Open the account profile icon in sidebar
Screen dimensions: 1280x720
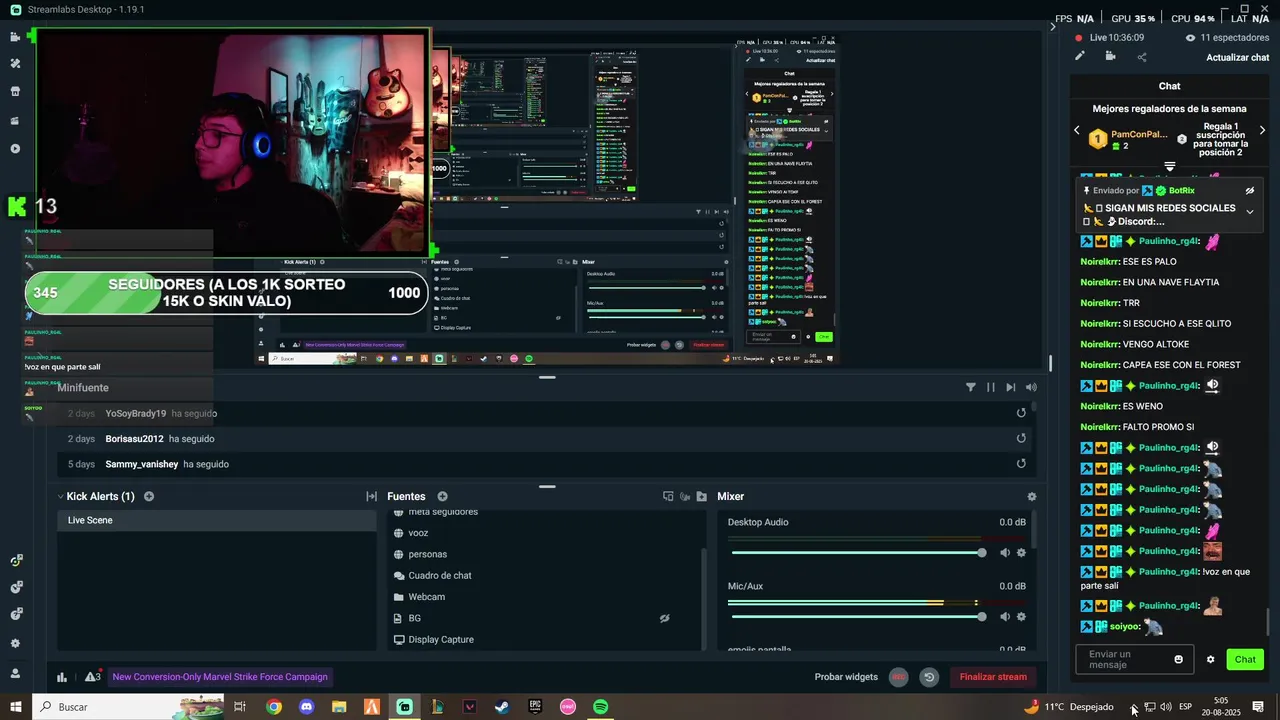point(15,672)
